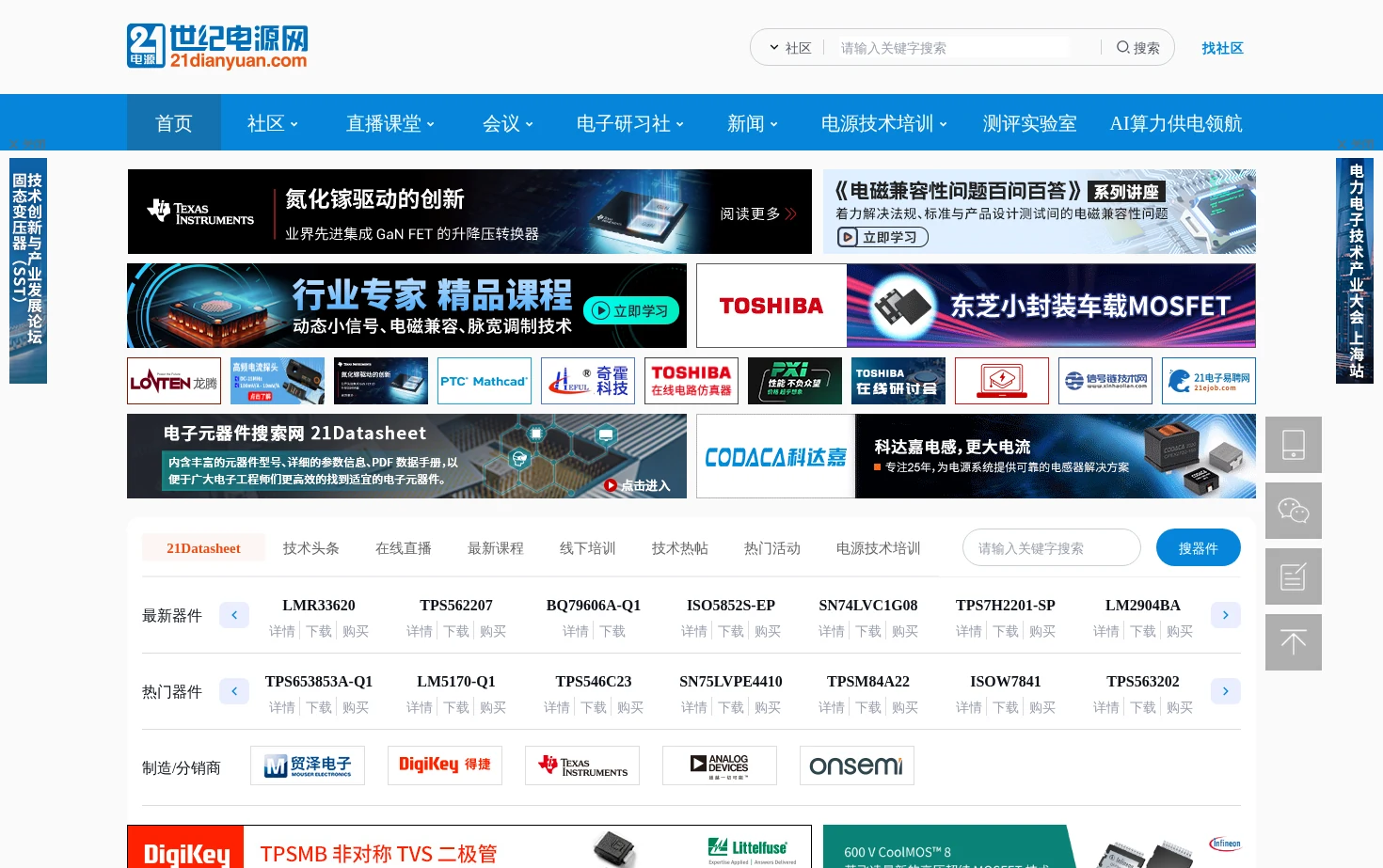Image resolution: width=1383 pixels, height=868 pixels.
Task: Switch to the 最新课程 tab
Action: coord(496,548)
